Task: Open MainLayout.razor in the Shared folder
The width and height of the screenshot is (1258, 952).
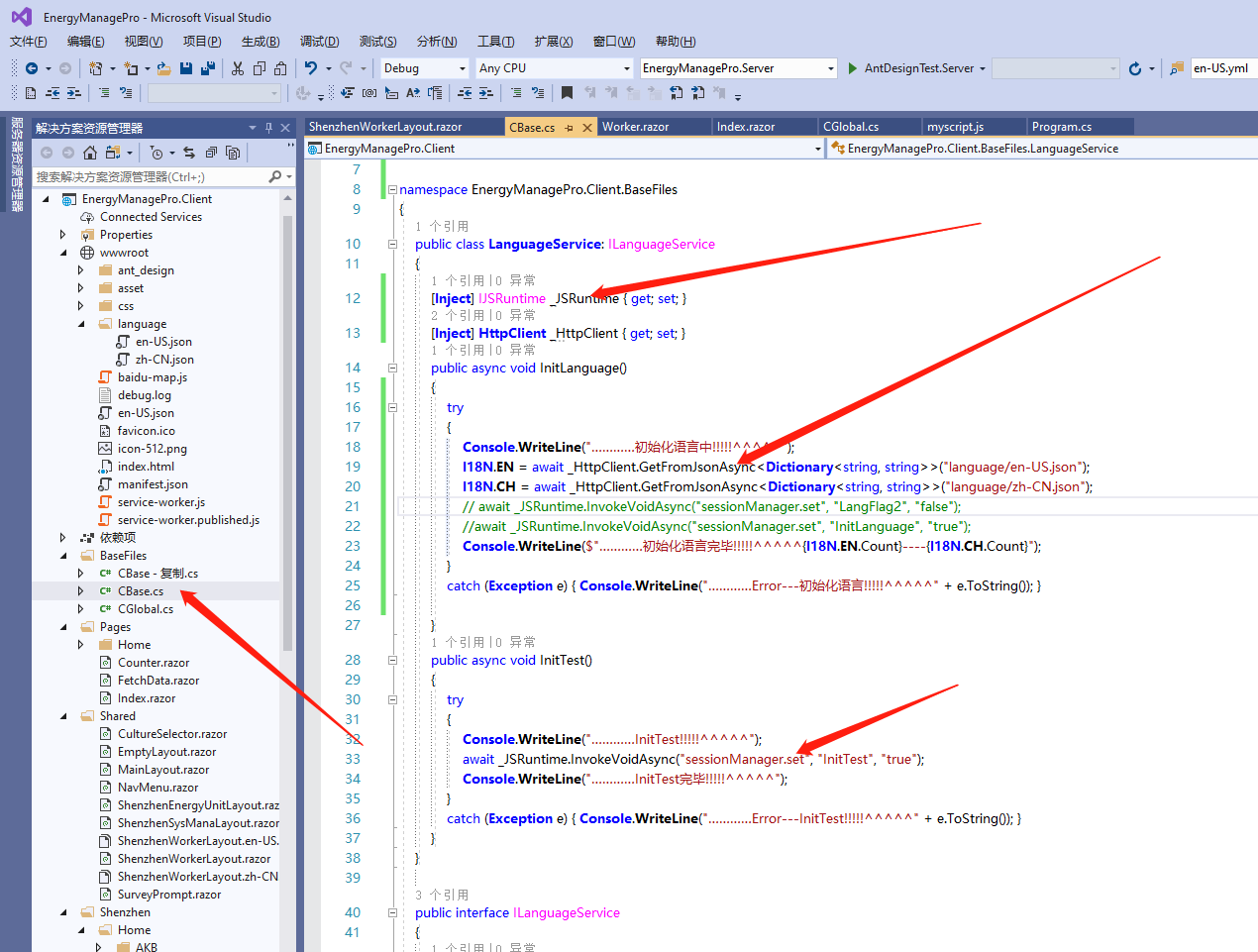Action: pyautogui.click(x=163, y=770)
